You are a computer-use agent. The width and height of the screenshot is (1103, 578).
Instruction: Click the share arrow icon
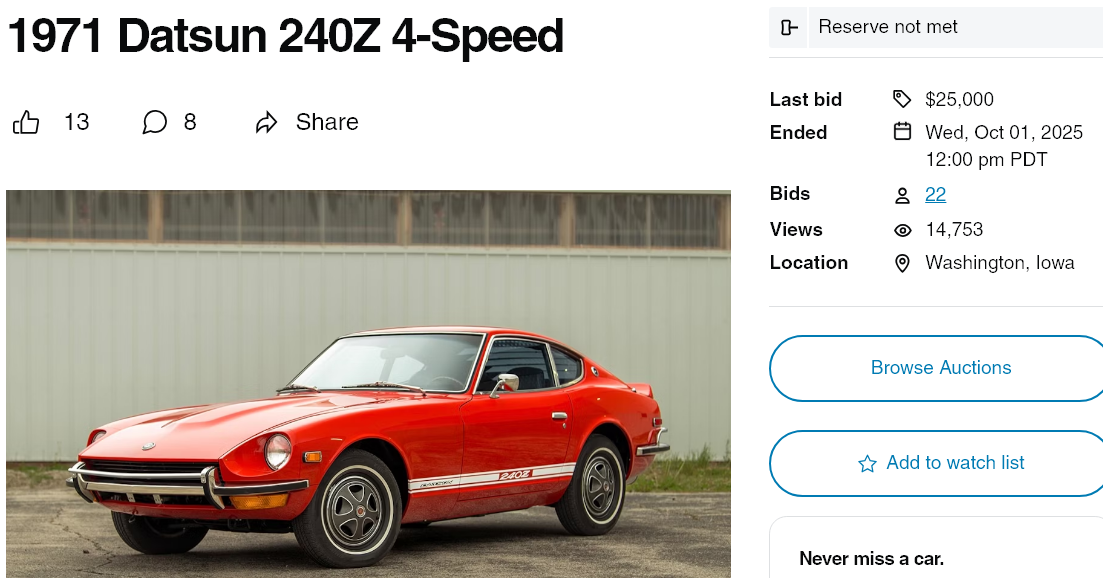266,123
